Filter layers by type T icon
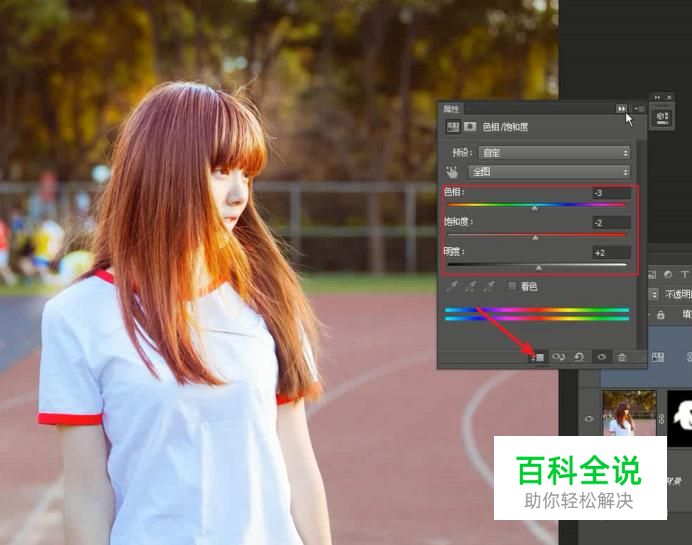 (x=684, y=274)
